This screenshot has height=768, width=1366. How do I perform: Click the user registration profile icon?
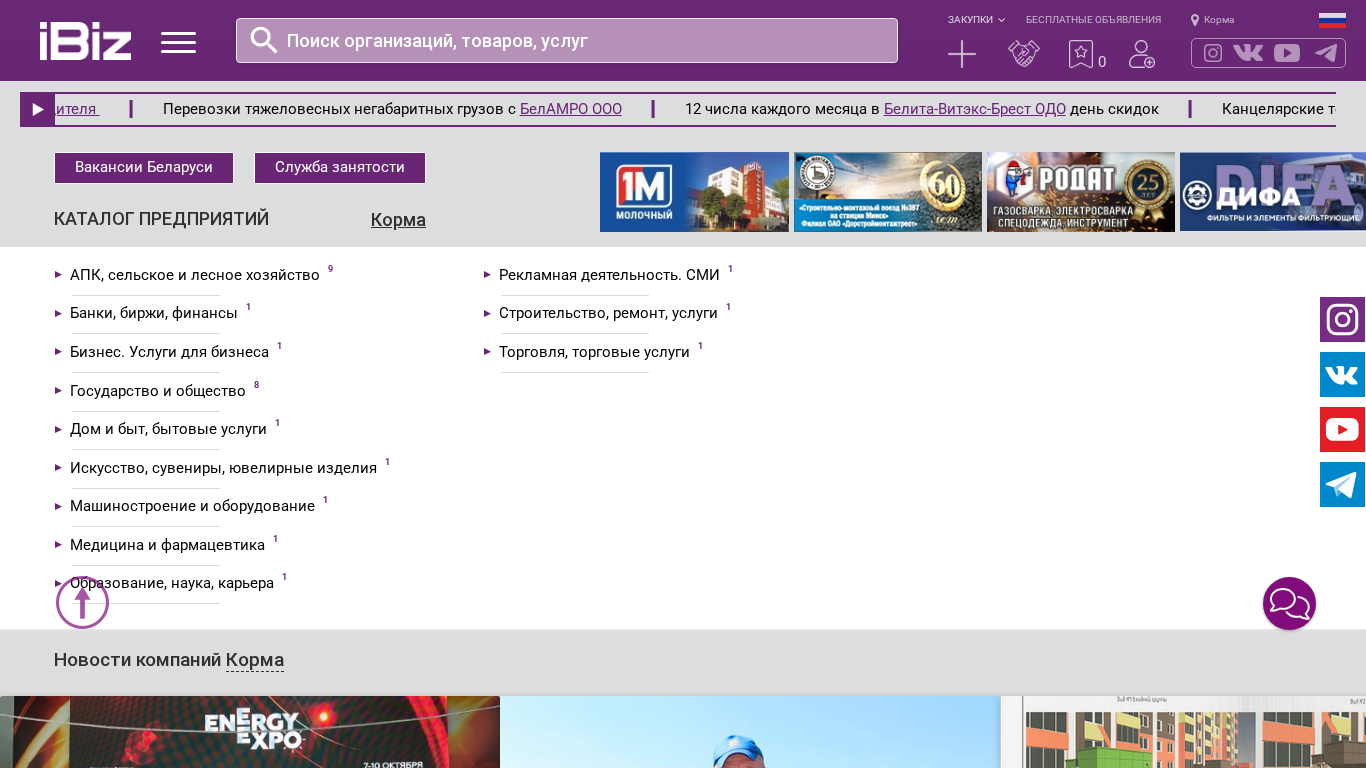pyautogui.click(x=1141, y=54)
